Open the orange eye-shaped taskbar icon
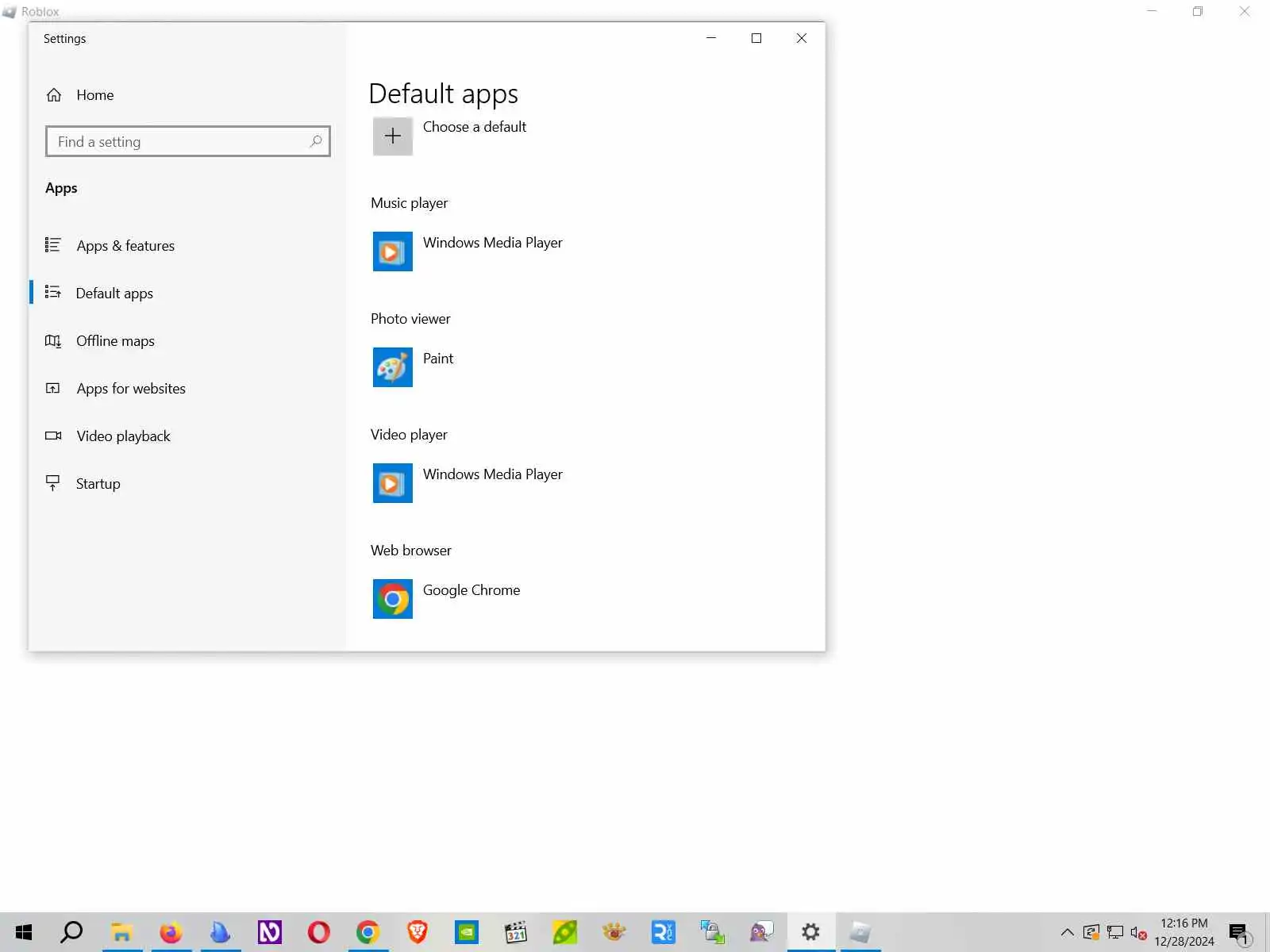Viewport: 1270px width, 952px height. point(614,932)
